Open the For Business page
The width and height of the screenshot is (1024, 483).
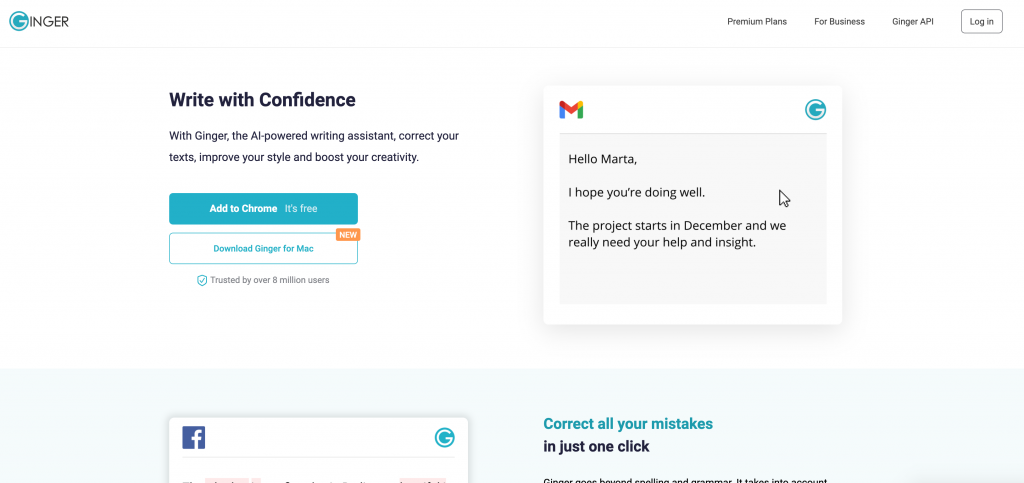(839, 22)
